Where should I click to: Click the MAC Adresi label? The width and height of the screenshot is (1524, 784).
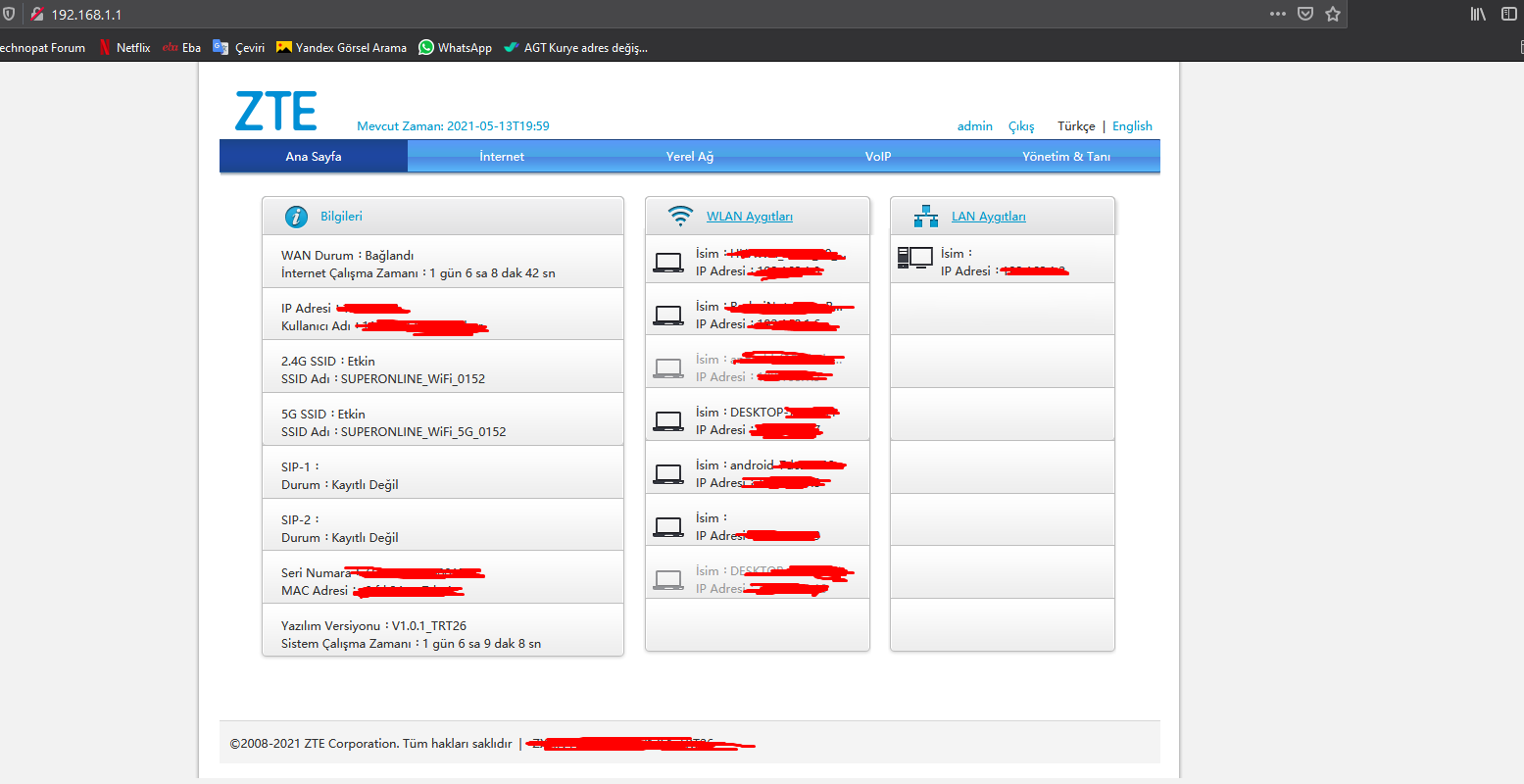315,591
